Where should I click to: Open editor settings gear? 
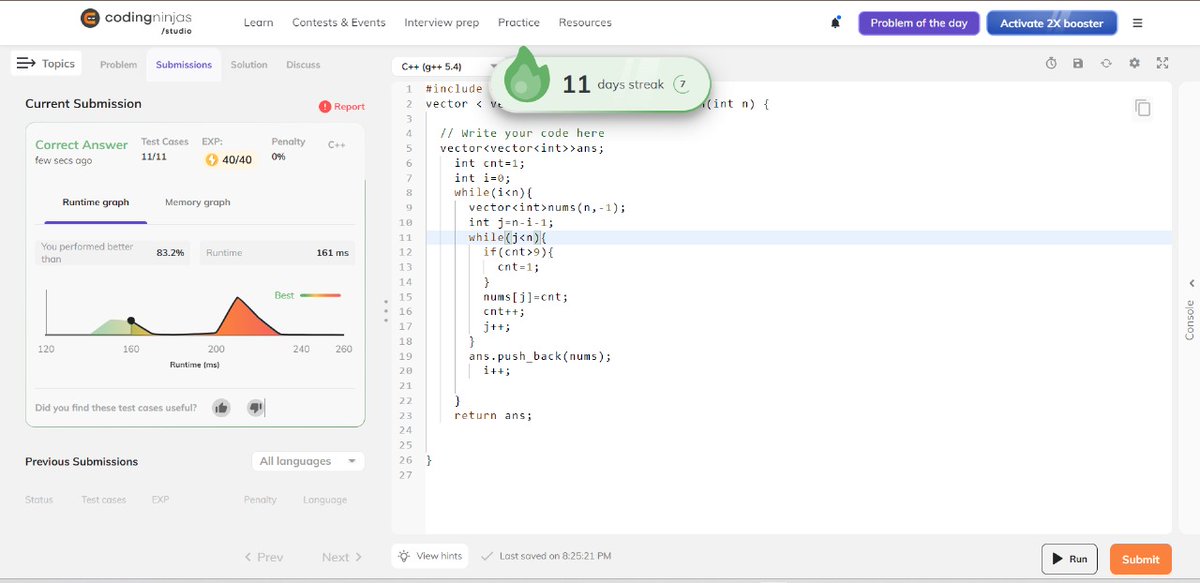(x=1134, y=63)
